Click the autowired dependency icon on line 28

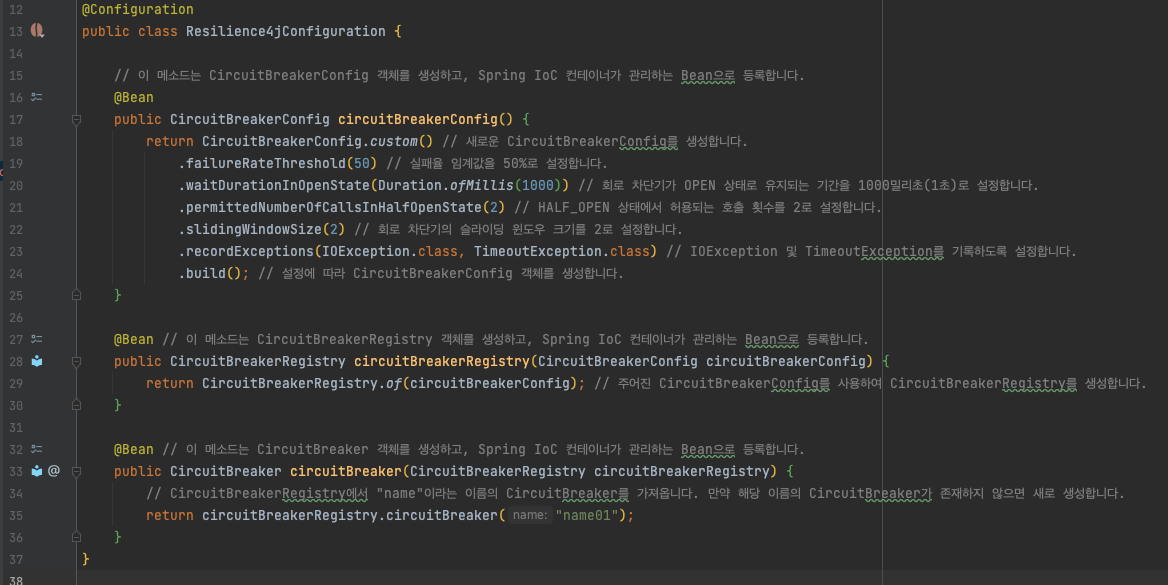tap(36, 361)
